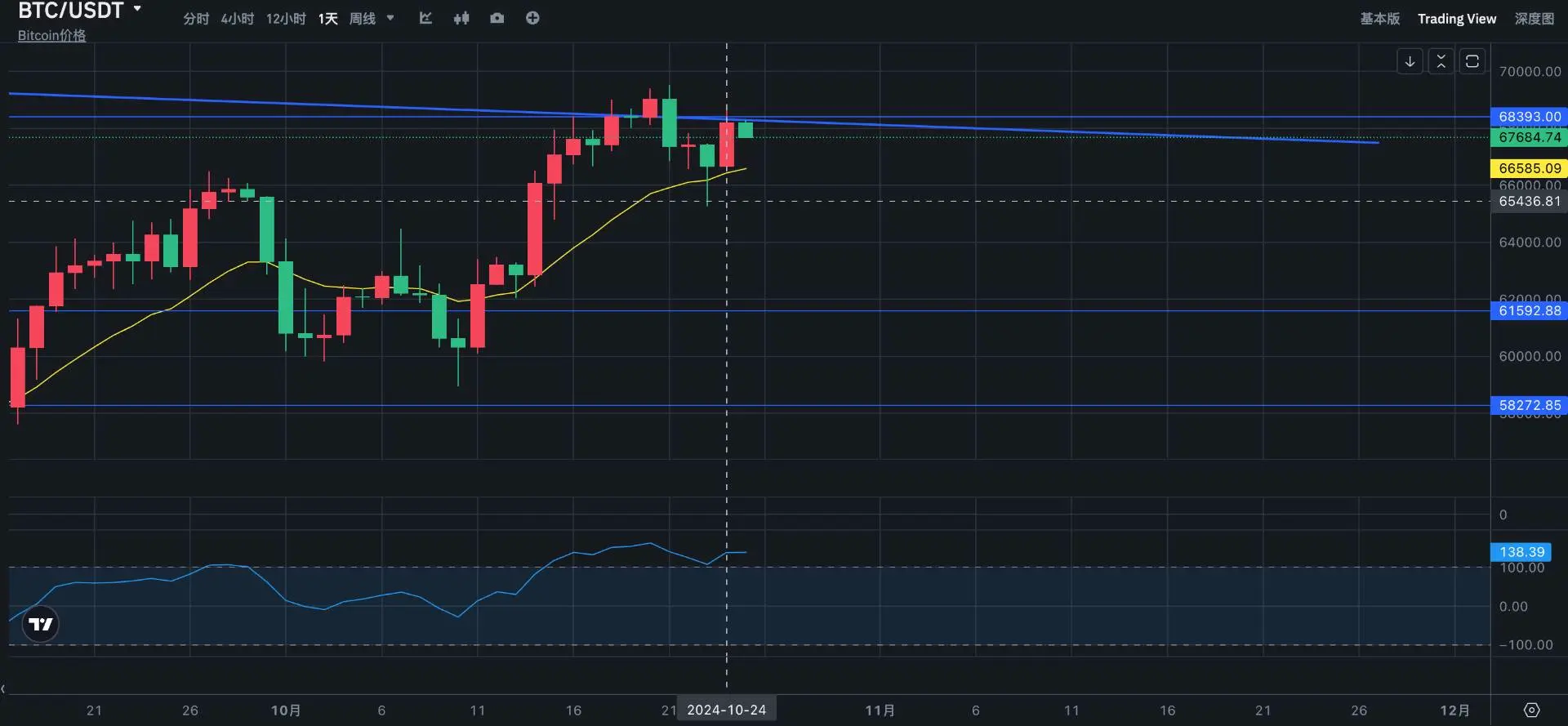This screenshot has height=726, width=1568.
Task: Click the TradingView logo badge
Action: point(41,625)
